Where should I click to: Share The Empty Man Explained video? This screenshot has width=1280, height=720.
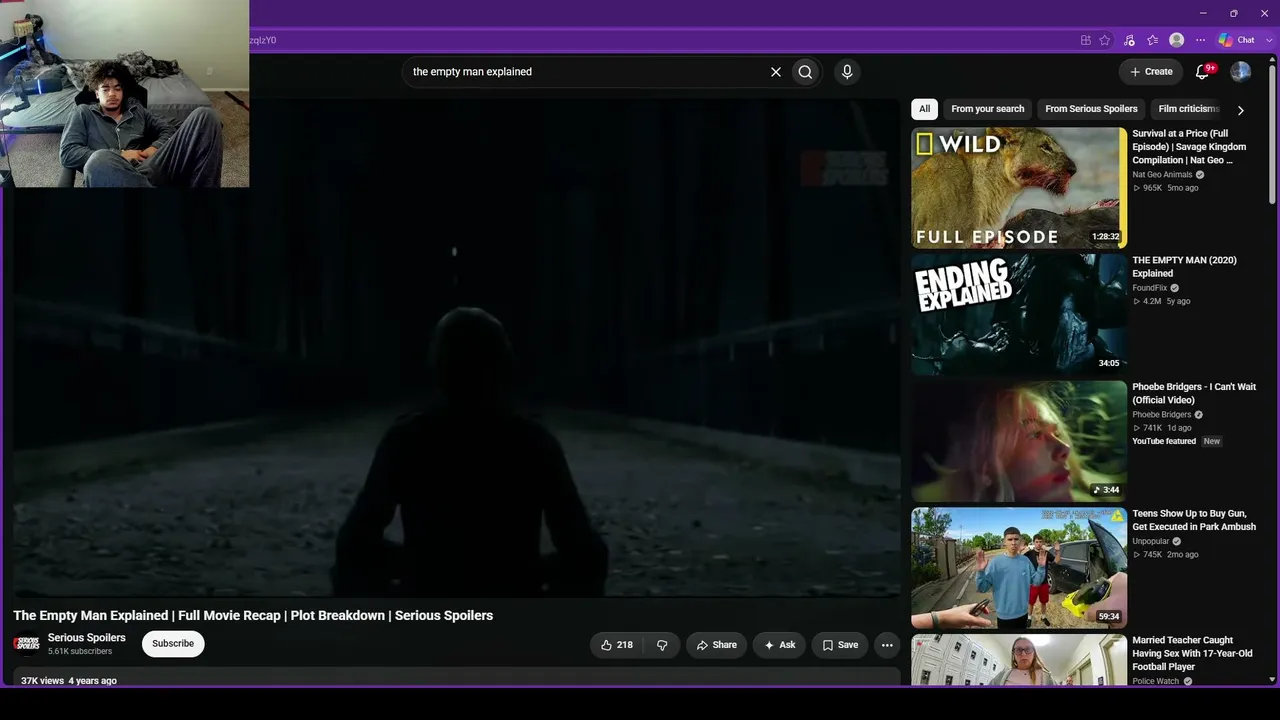click(x=716, y=645)
